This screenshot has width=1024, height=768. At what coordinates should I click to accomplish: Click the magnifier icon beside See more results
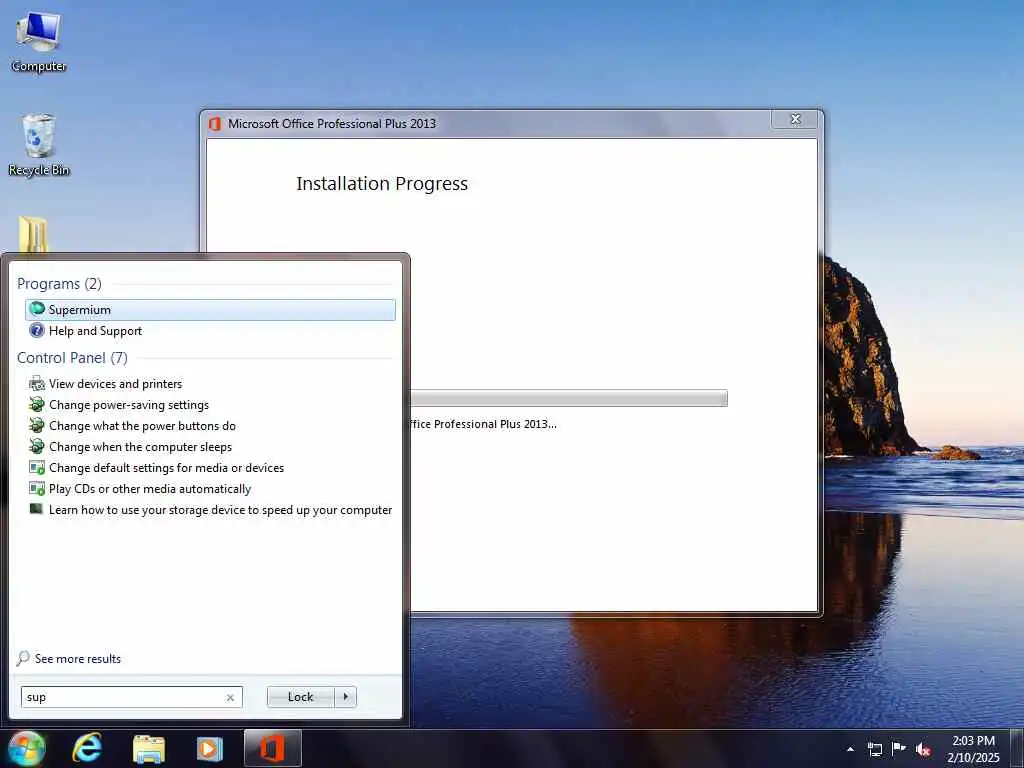pyautogui.click(x=24, y=658)
